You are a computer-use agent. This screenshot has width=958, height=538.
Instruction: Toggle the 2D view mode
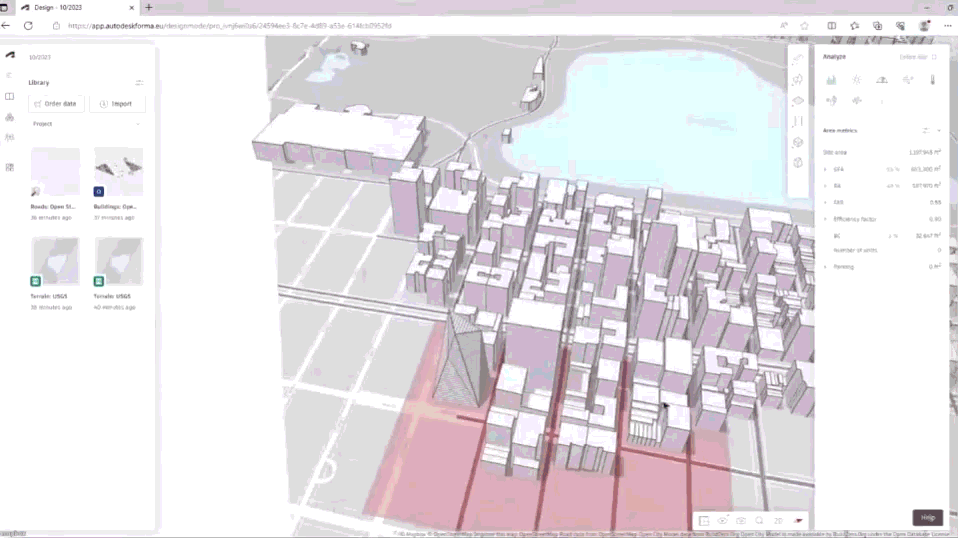click(x=778, y=521)
